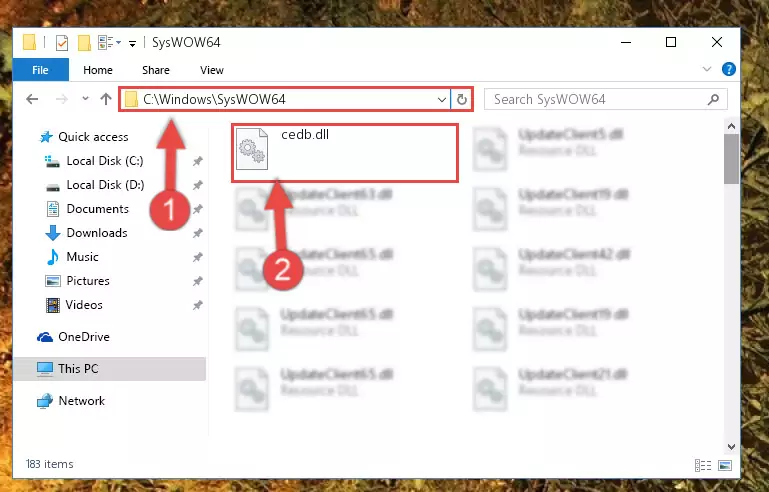Screen dimensions: 769x492
Task: Open the address bar history dropdown
Action: 441,100
